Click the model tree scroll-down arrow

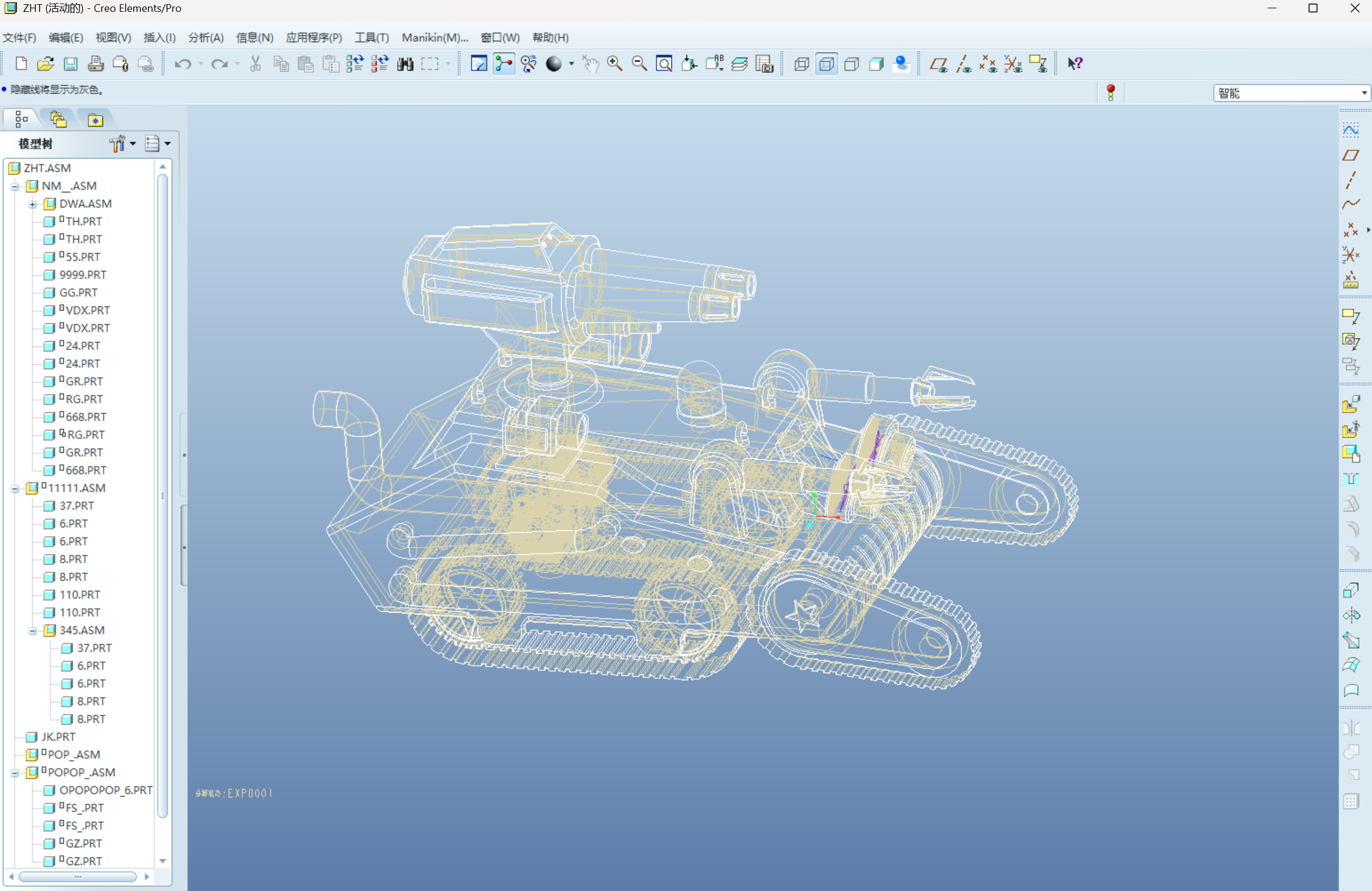pos(162,861)
